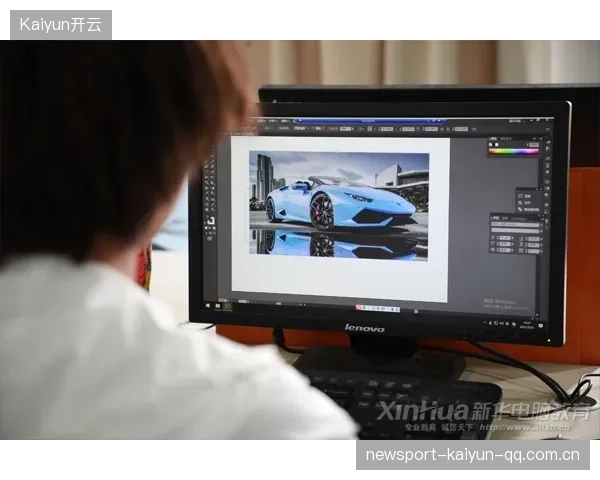
Task: Open the font style dropdown in Character panel
Action: point(516,230)
